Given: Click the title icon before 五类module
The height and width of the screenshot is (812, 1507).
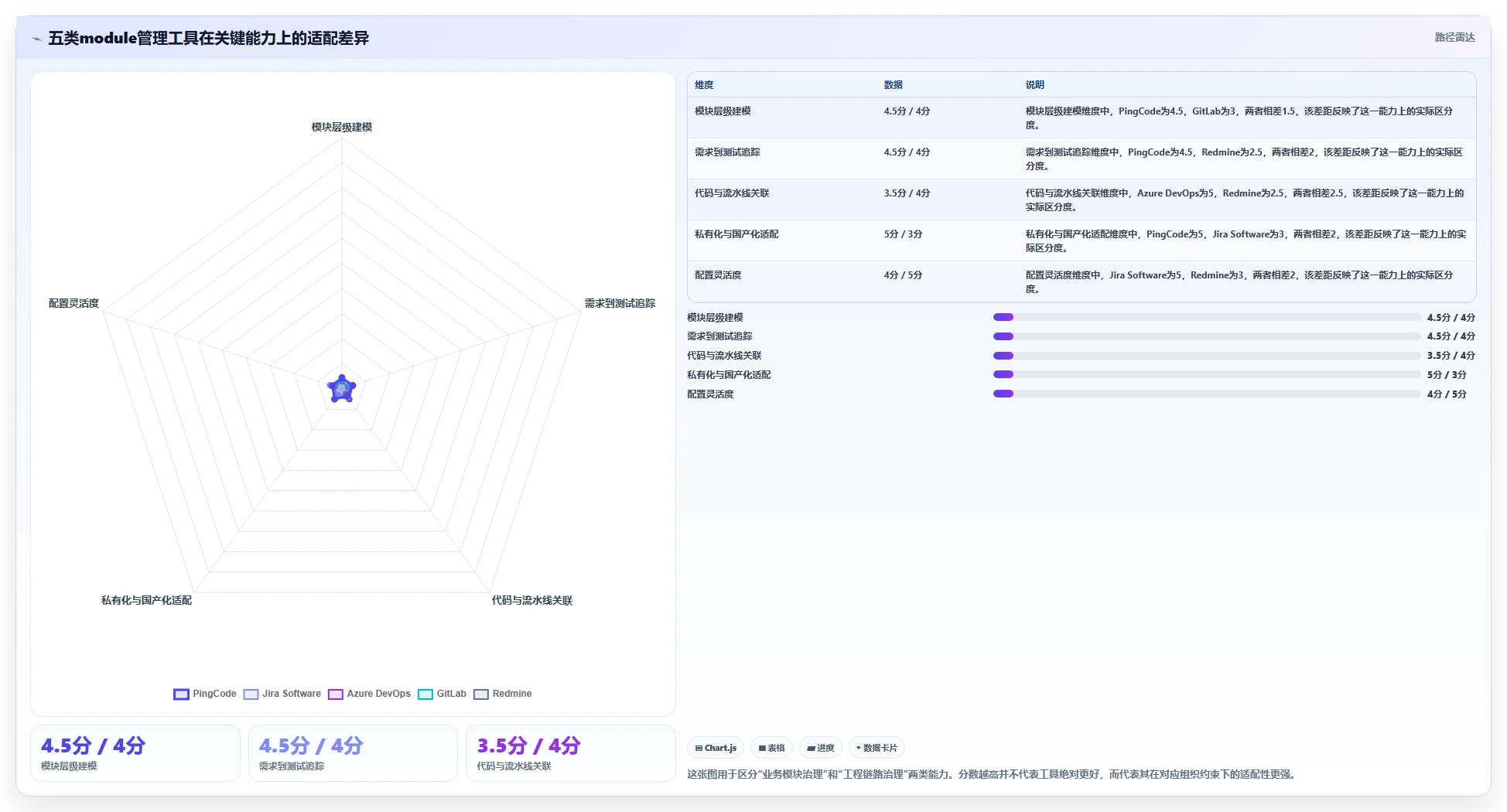Looking at the screenshot, I should [x=36, y=39].
